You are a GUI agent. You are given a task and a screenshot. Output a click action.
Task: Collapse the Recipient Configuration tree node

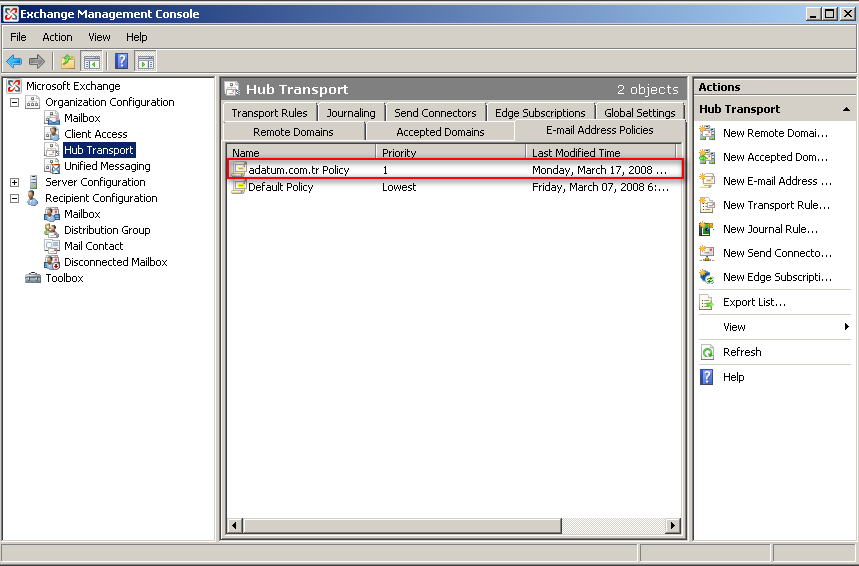pos(15,198)
